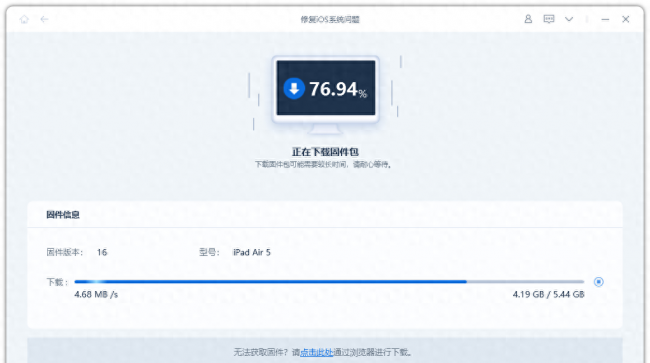Select the patience notice under the heading
650x363 pixels.
pyautogui.click(x=323, y=165)
